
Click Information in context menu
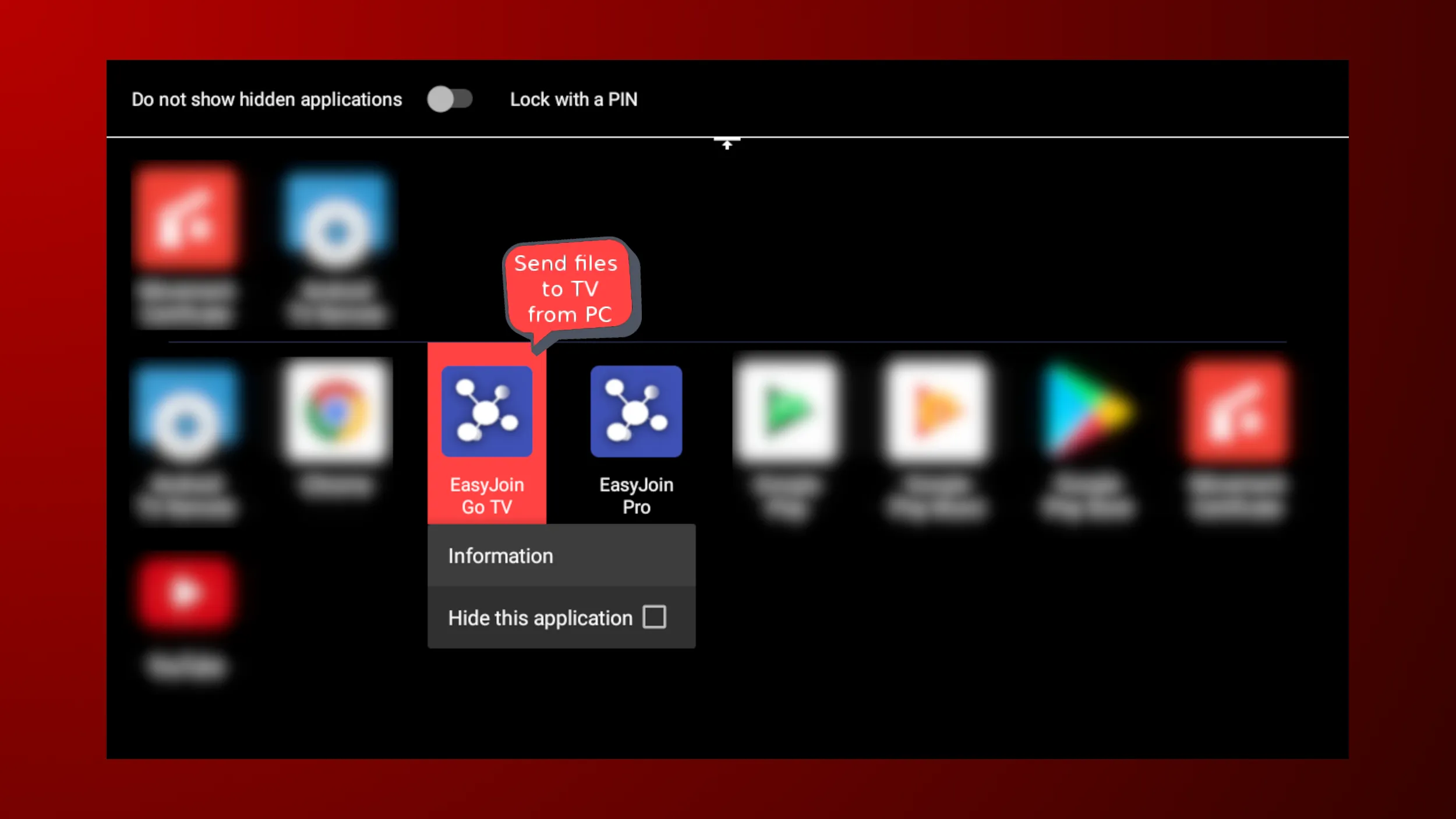501,556
